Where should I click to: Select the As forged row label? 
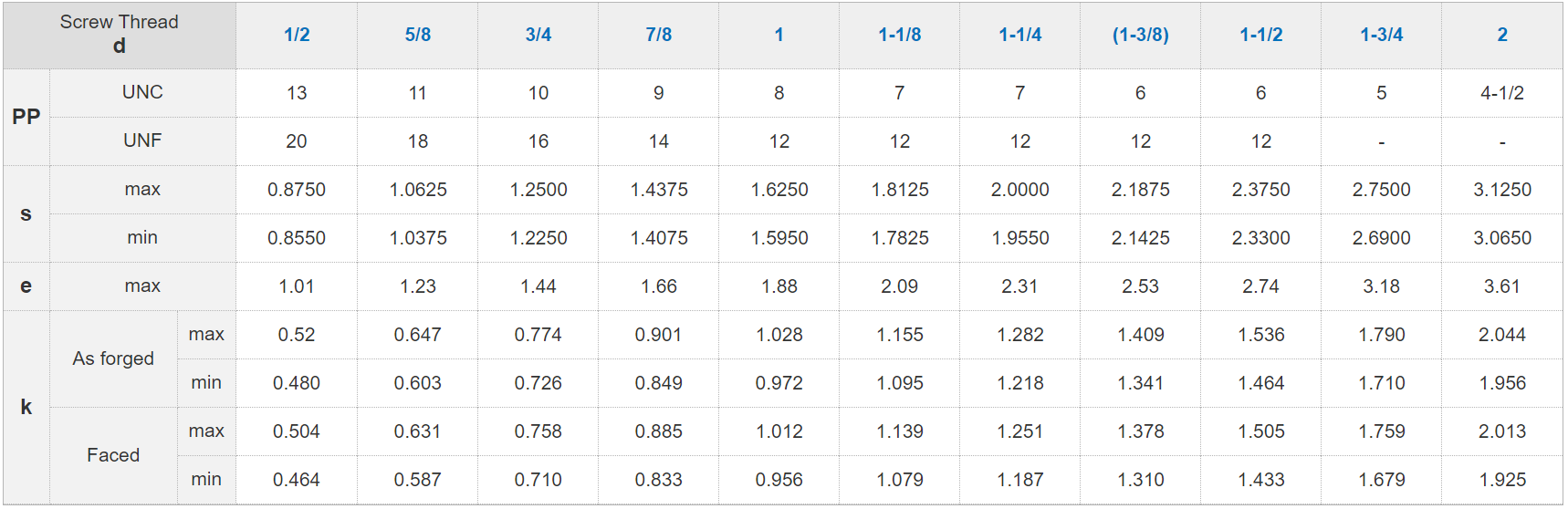pyautogui.click(x=113, y=359)
